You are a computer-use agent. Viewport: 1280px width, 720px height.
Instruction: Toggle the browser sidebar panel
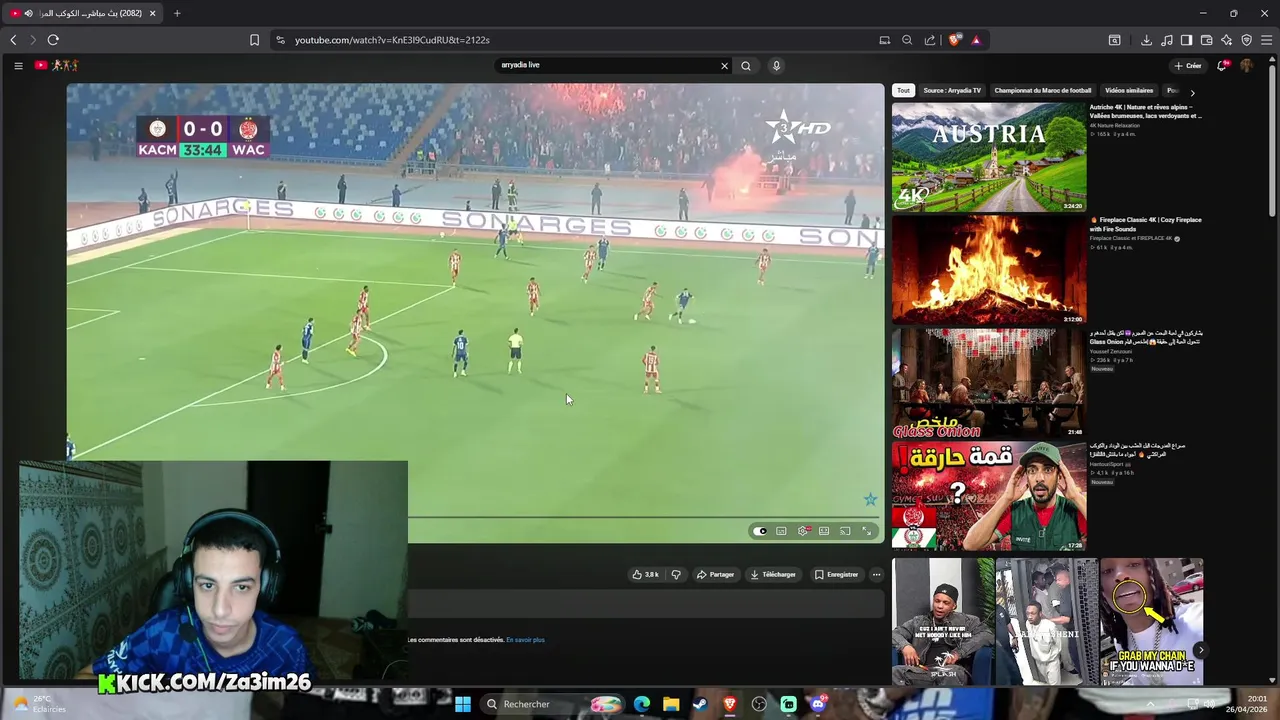[x=1186, y=40]
